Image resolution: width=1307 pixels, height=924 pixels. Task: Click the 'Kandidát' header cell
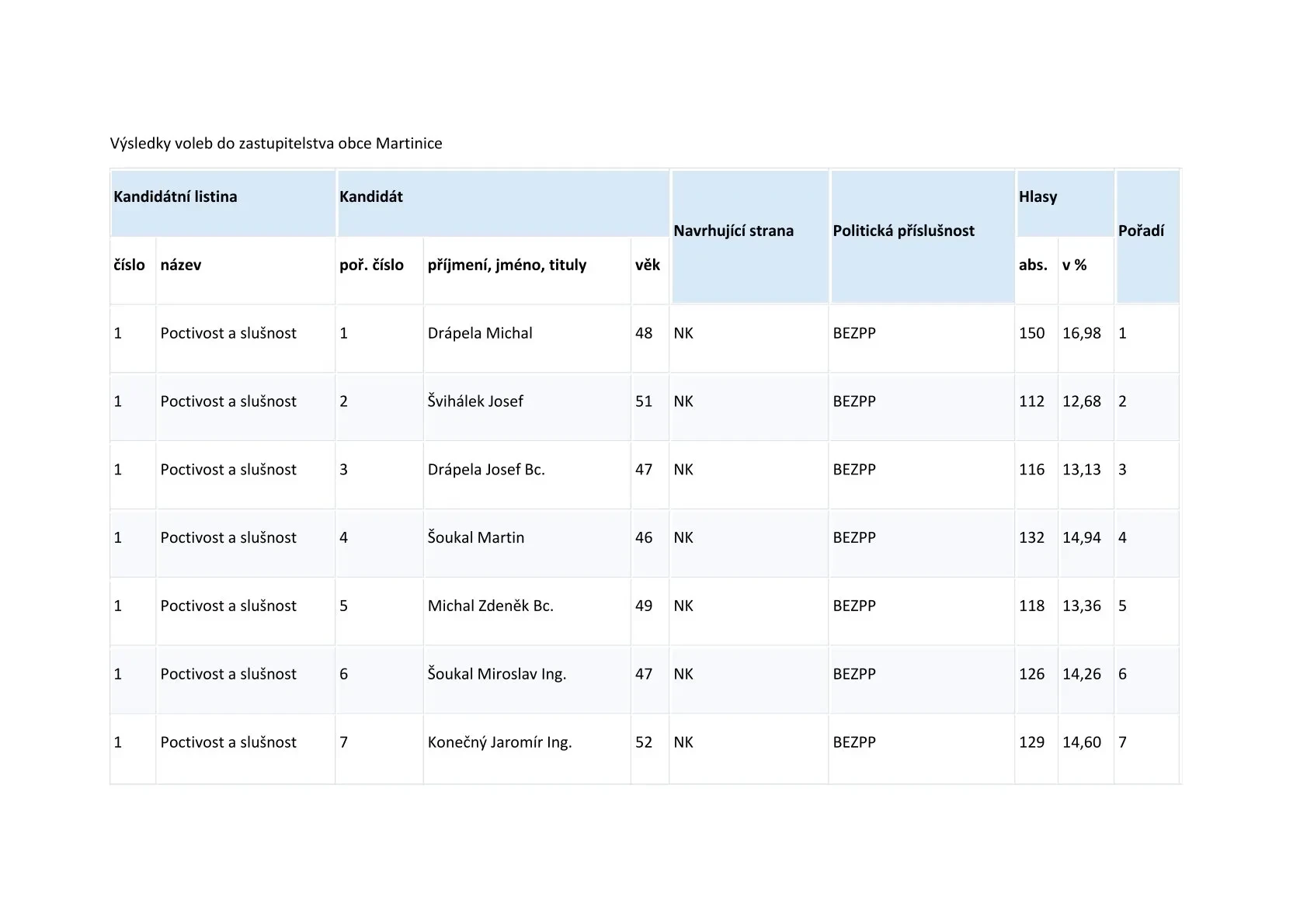click(503, 203)
